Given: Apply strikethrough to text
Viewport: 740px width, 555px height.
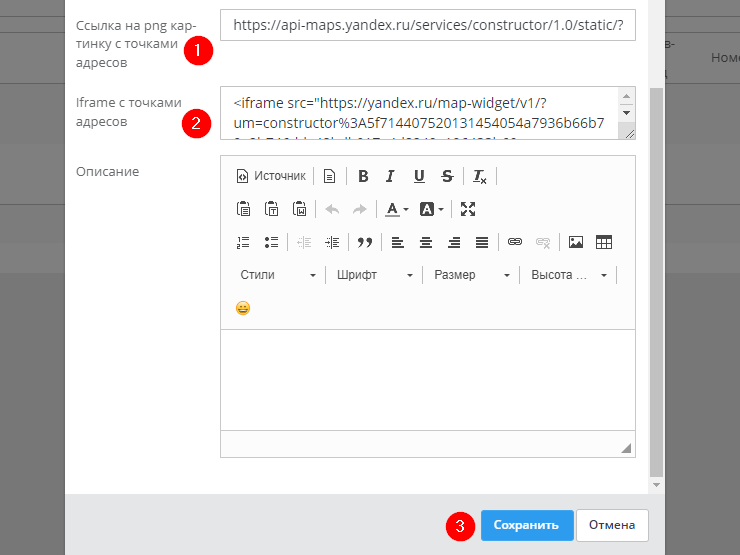Looking at the screenshot, I should pyautogui.click(x=447, y=176).
